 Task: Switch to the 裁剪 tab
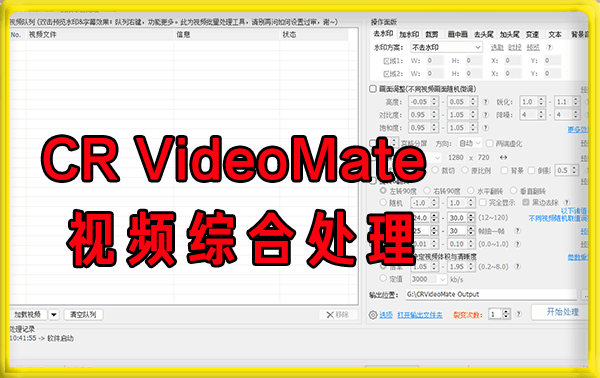point(432,34)
